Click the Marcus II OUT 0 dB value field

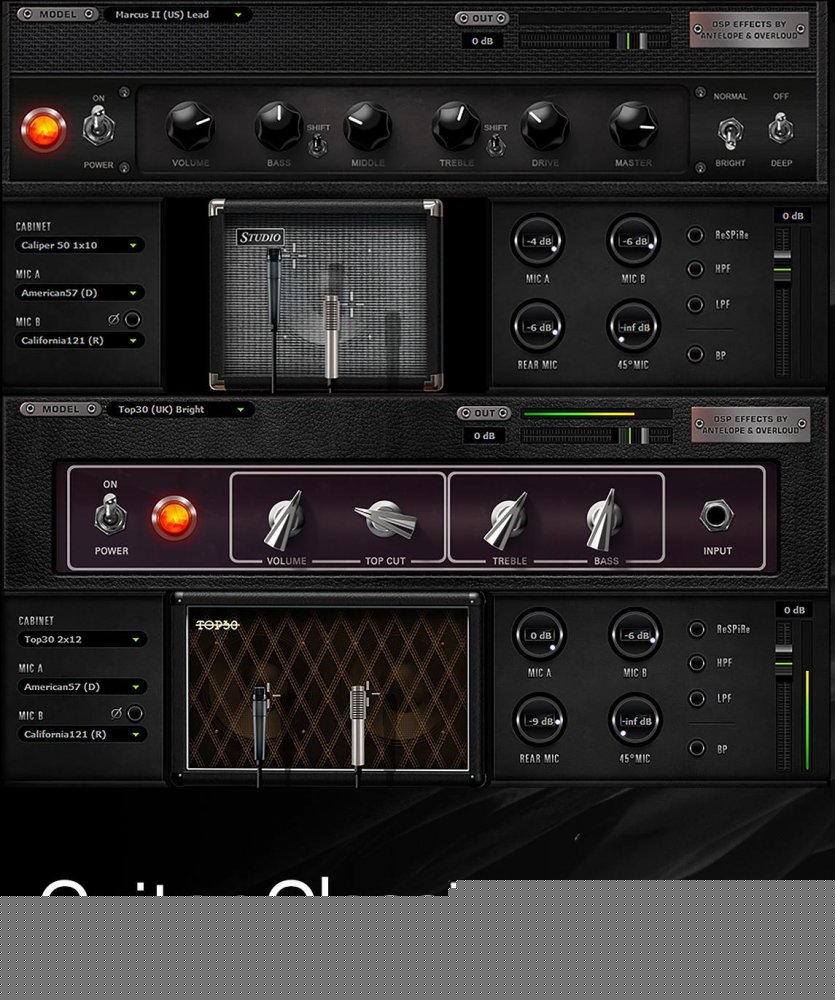point(482,41)
